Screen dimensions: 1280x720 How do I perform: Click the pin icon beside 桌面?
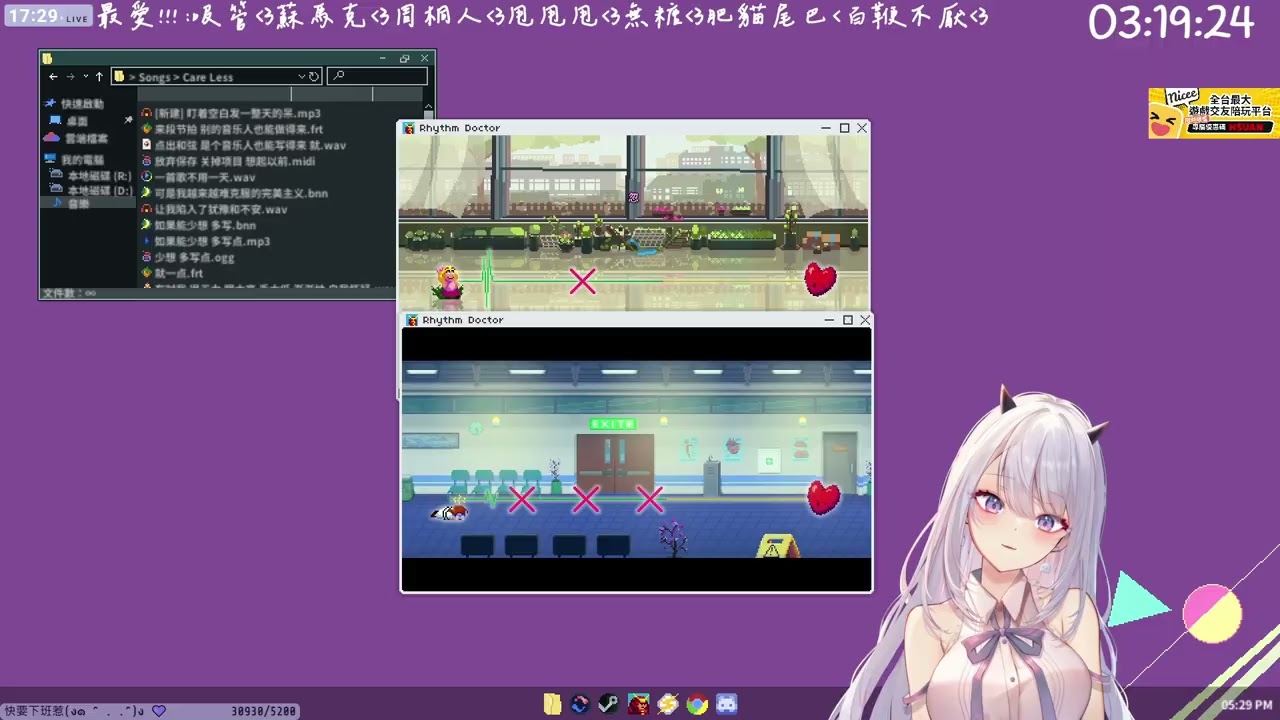(x=128, y=120)
